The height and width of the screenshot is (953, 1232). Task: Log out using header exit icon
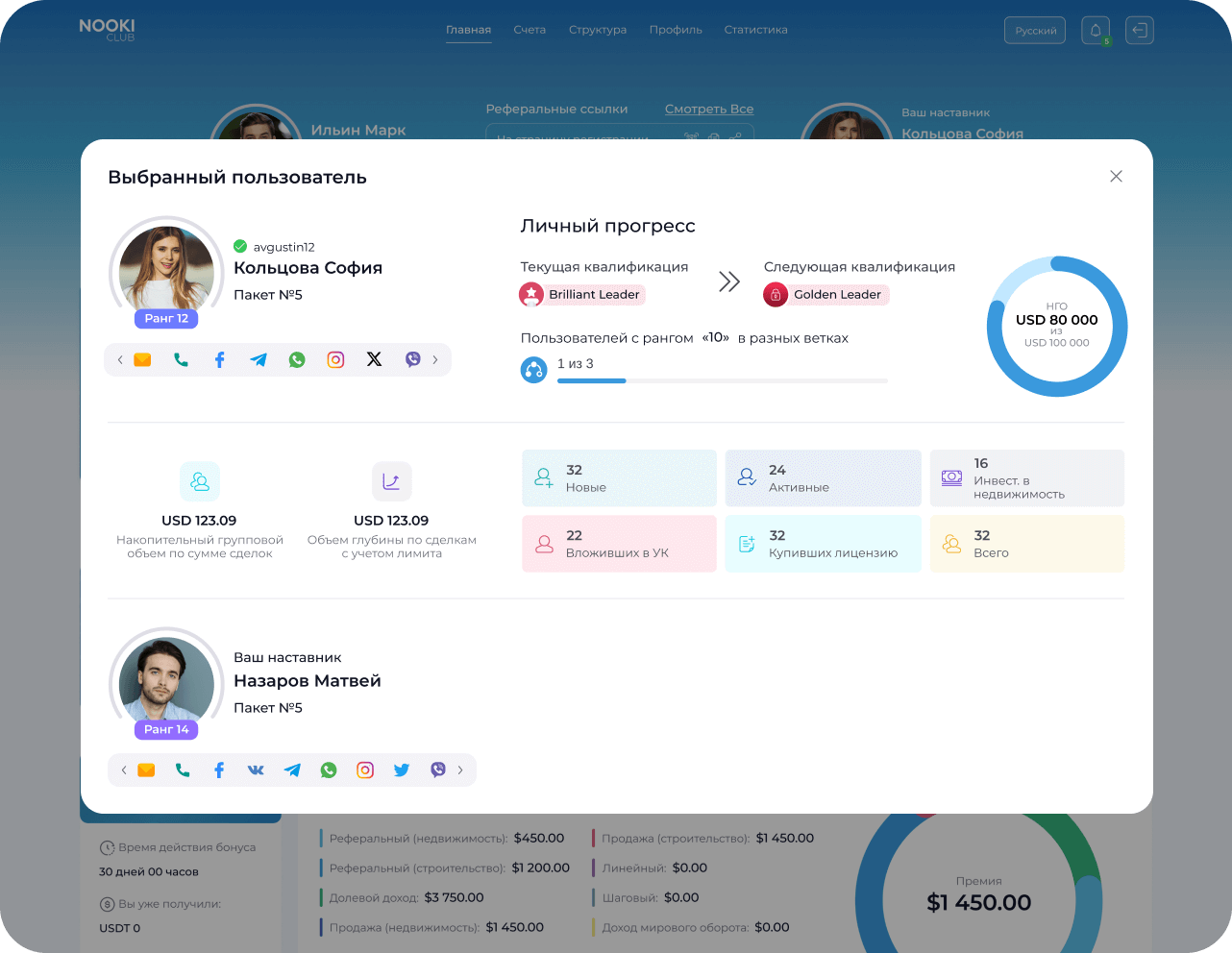[1139, 31]
